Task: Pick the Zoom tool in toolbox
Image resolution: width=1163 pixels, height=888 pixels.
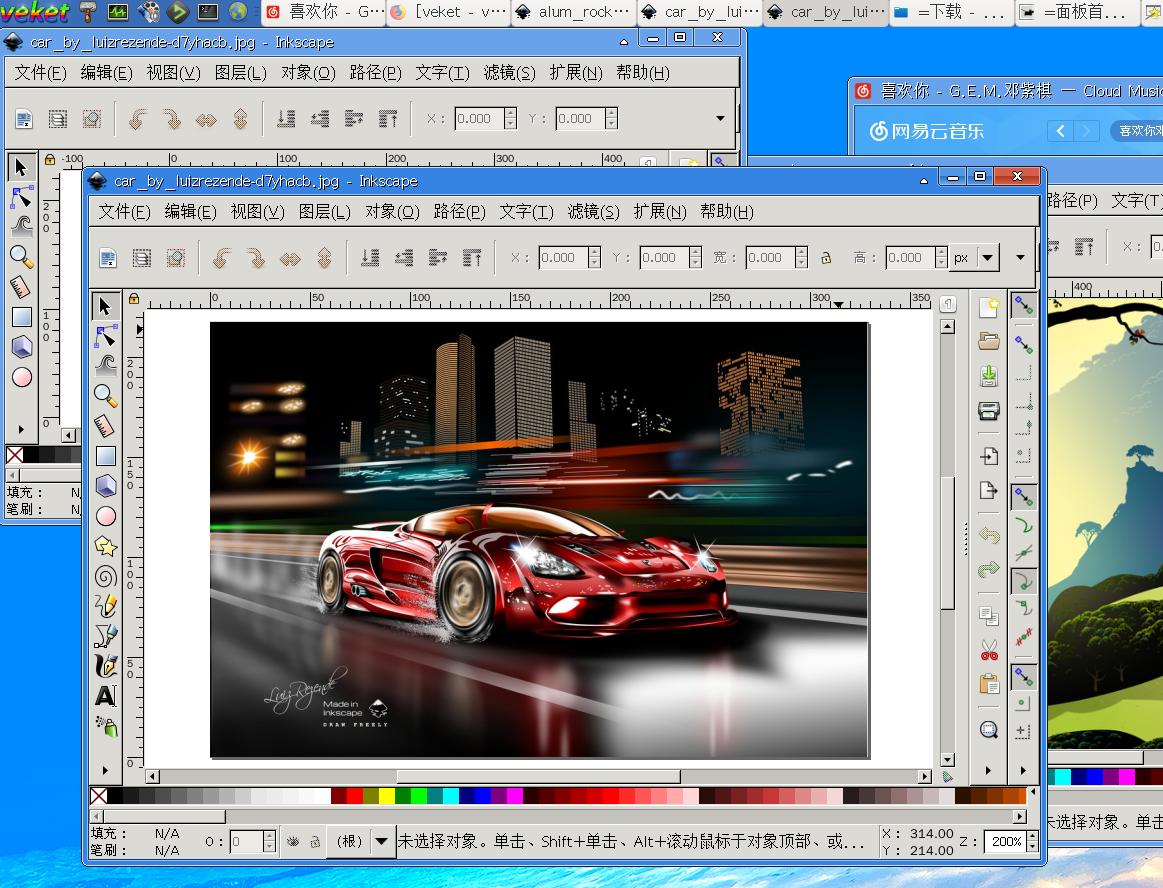Action: click(105, 396)
